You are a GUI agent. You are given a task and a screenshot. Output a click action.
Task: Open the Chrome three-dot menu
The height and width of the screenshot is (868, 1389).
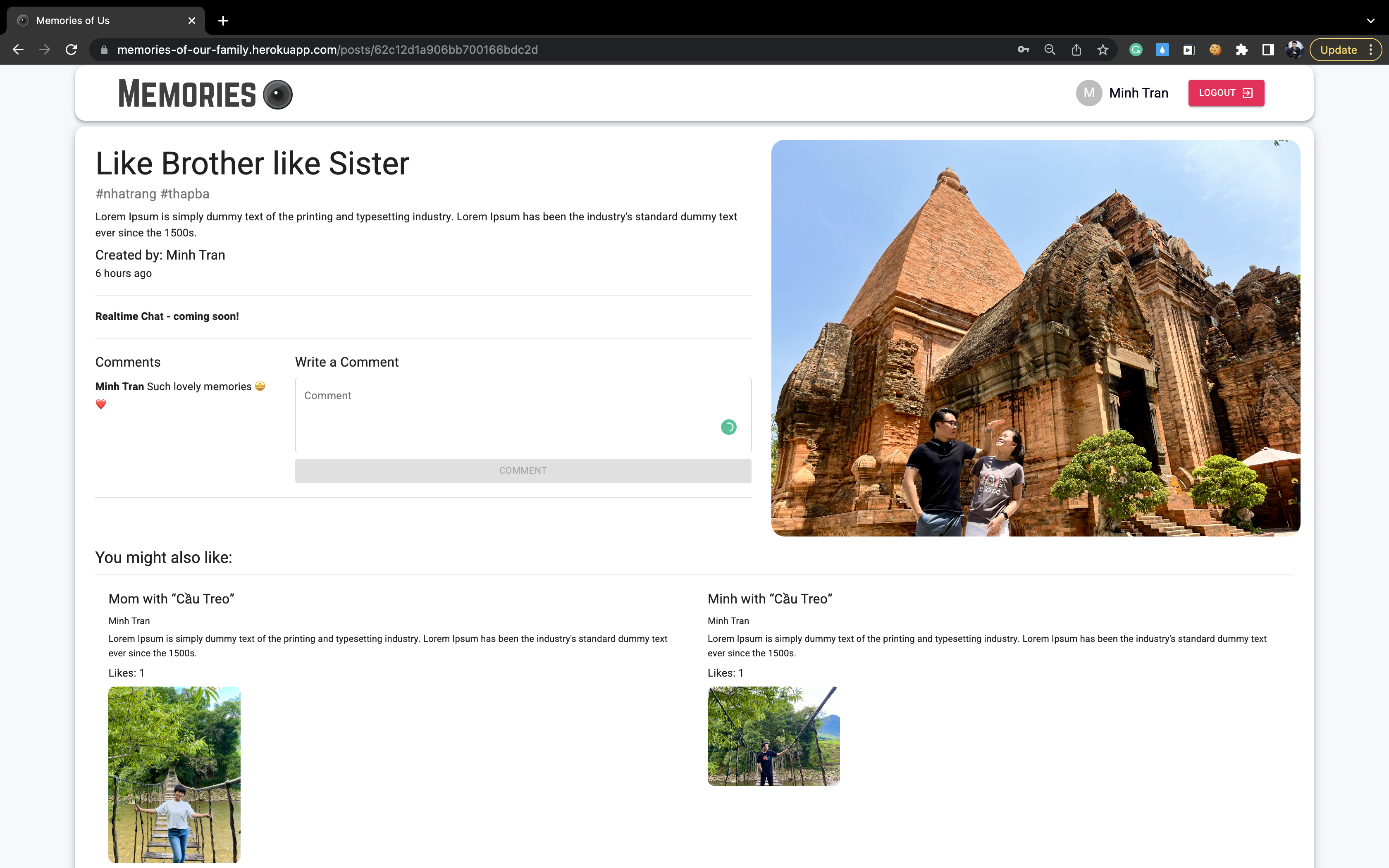[x=1371, y=50]
